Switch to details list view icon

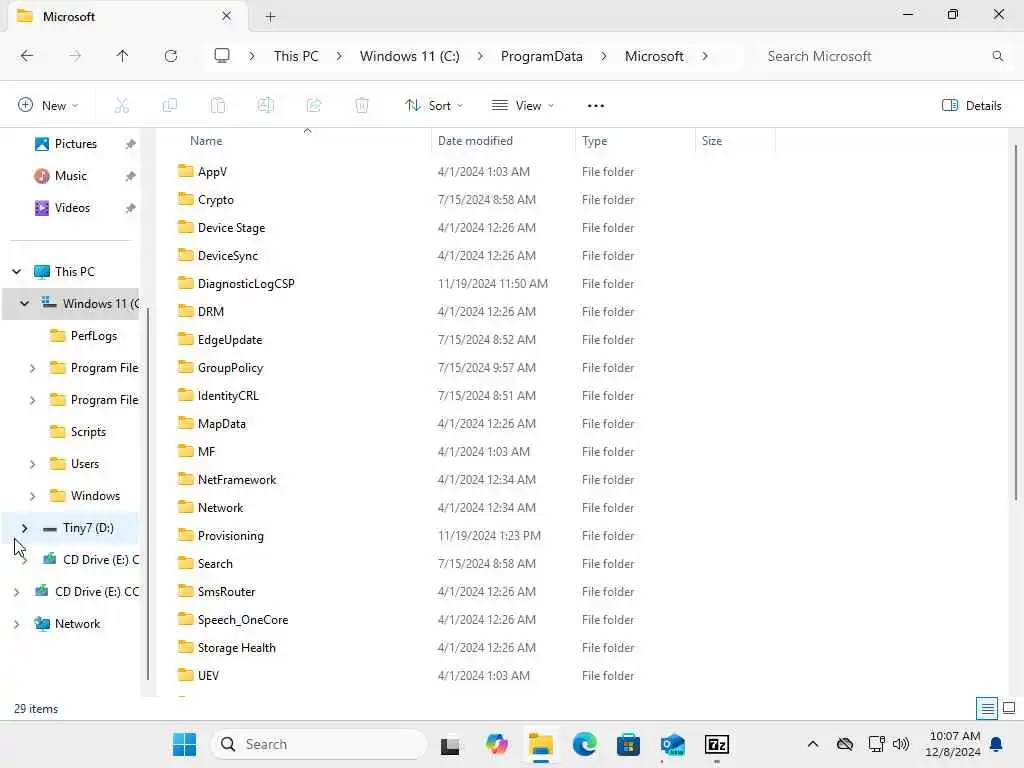(x=987, y=708)
